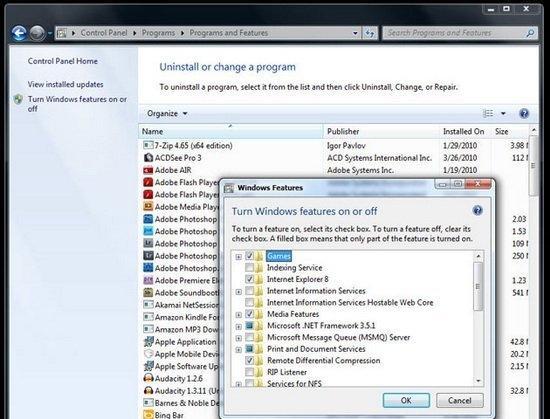
Task: Expand Internet Information Services tree node
Action: 239,291
